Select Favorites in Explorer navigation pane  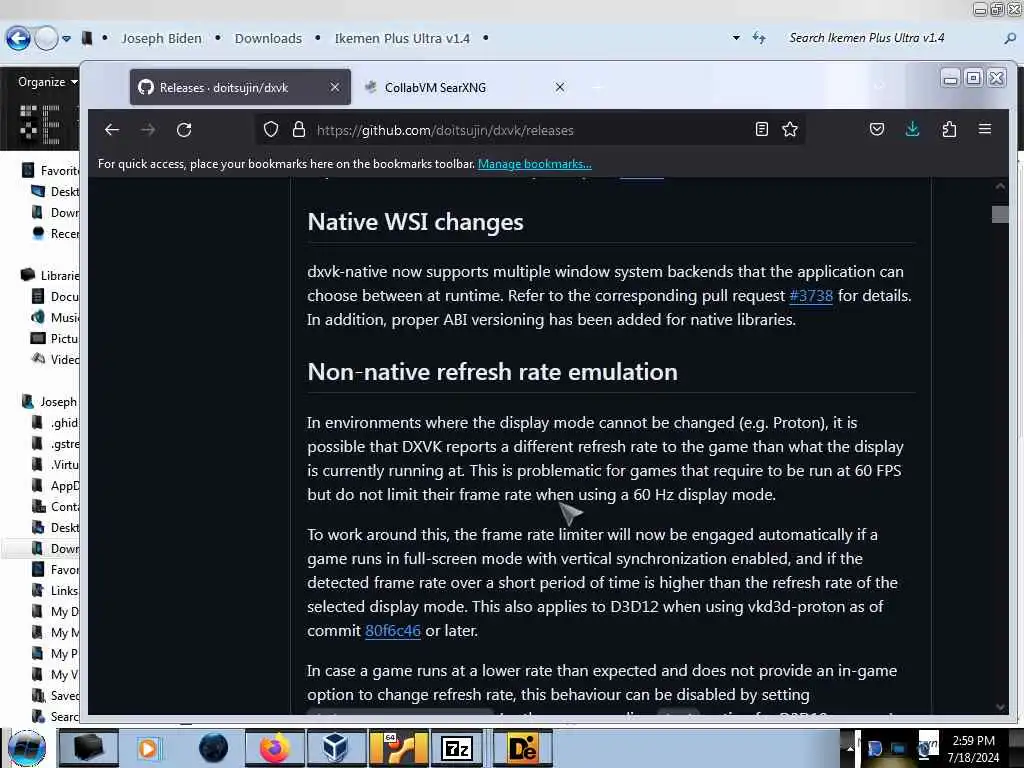50,170
